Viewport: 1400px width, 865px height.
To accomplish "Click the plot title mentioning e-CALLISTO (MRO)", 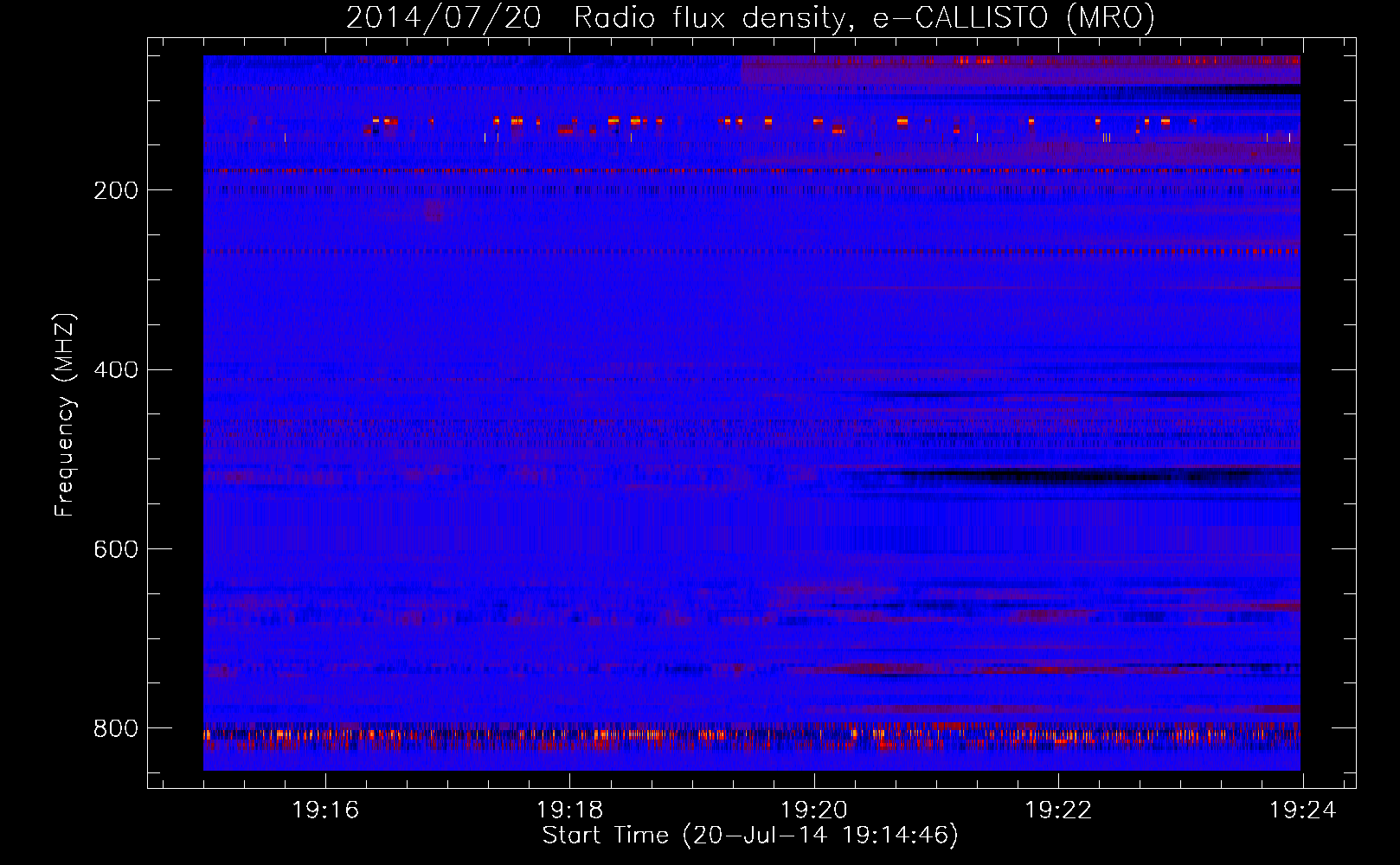I will [x=750, y=17].
